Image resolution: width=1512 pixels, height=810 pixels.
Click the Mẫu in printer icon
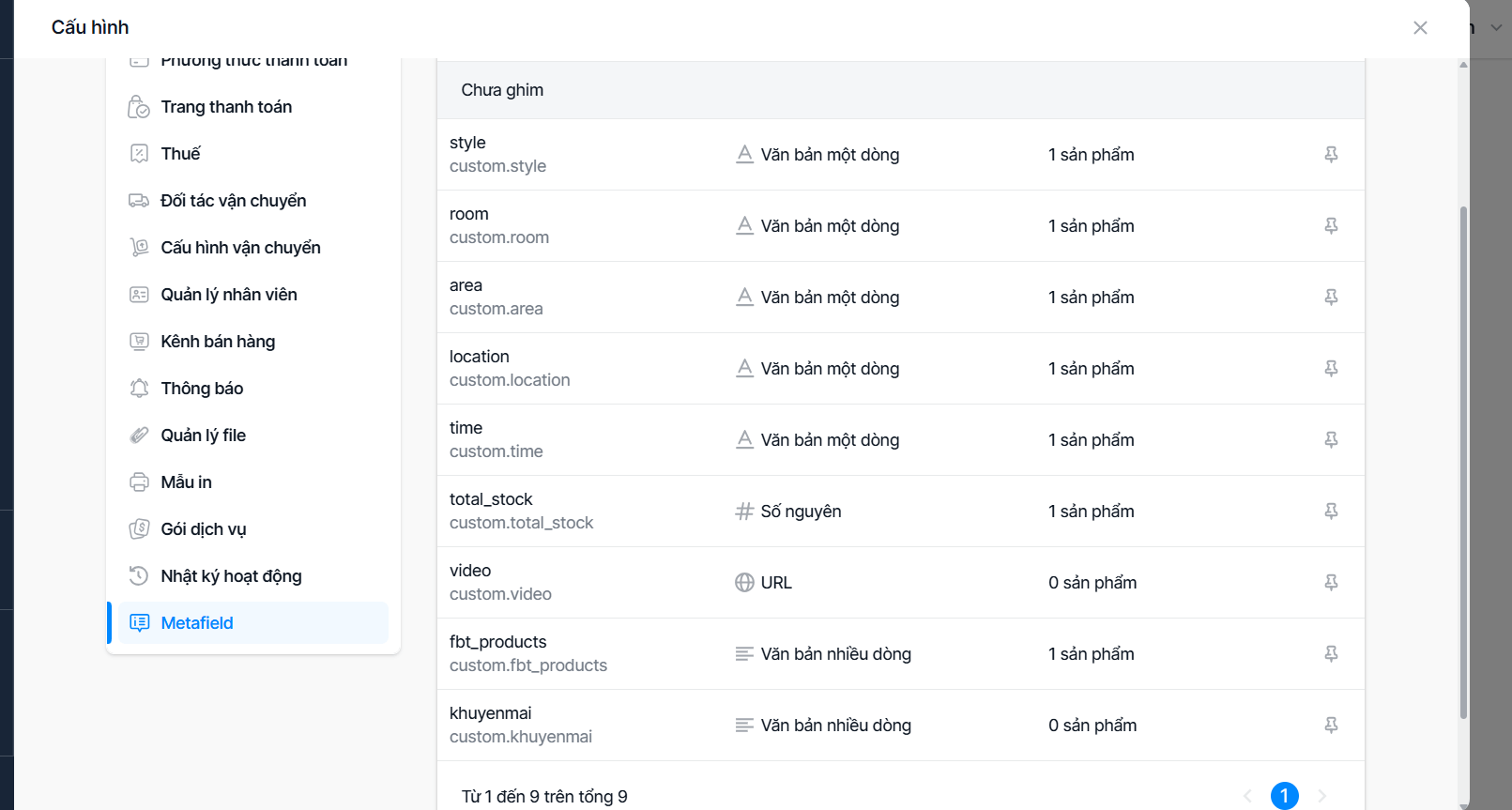coord(139,482)
